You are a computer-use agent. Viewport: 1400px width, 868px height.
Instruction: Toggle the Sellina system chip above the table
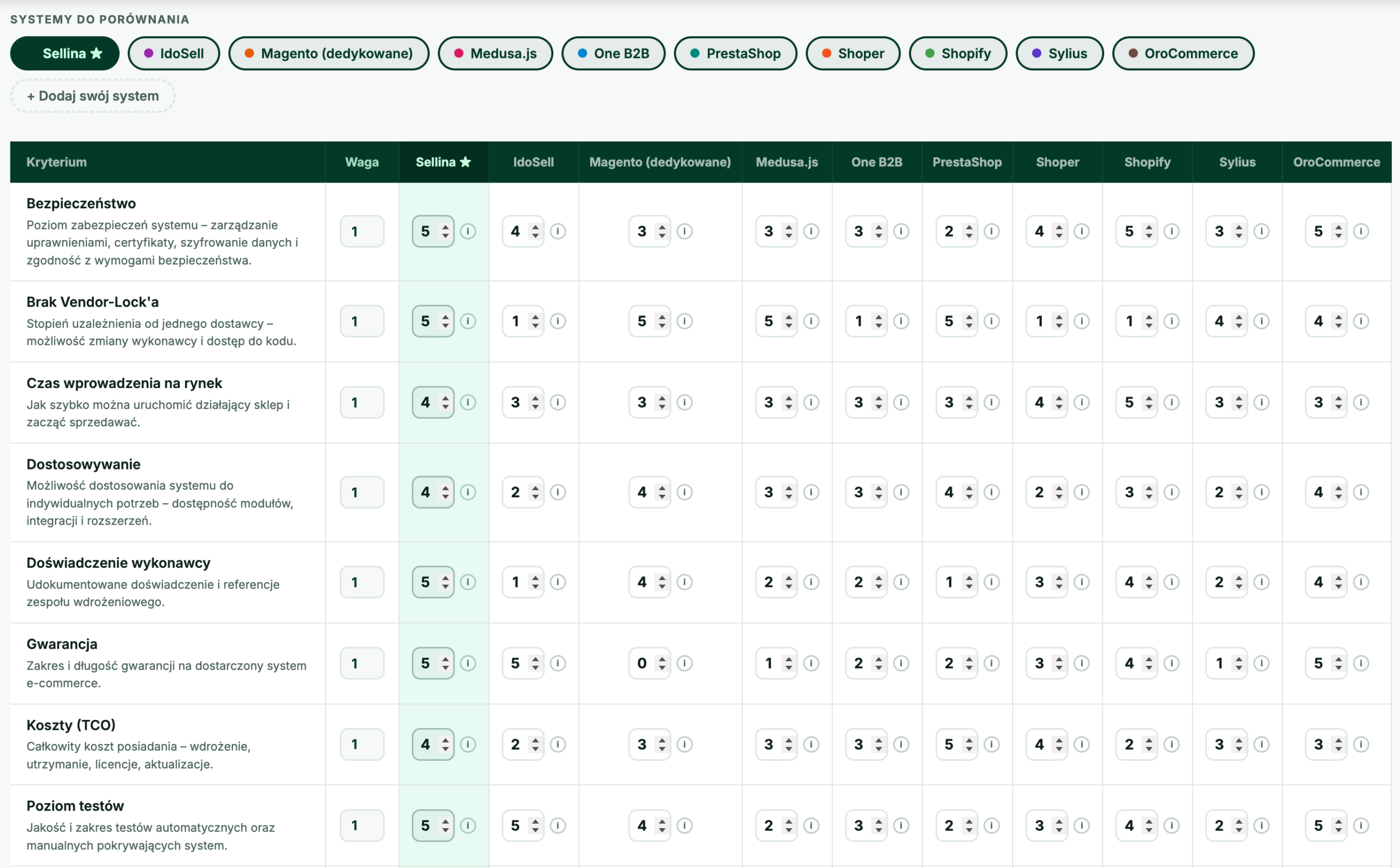(65, 54)
